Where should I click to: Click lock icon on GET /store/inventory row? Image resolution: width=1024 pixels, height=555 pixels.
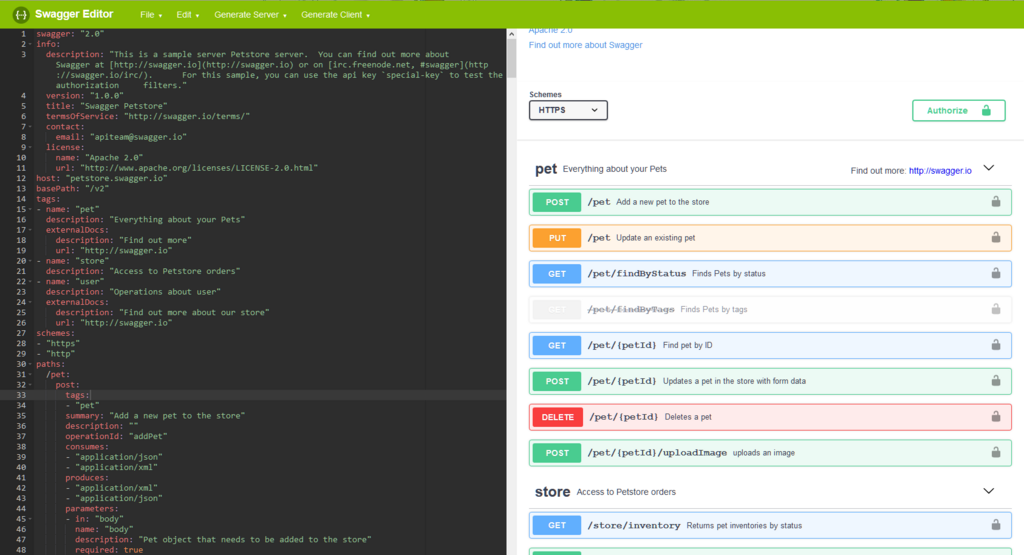pyautogui.click(x=996, y=525)
